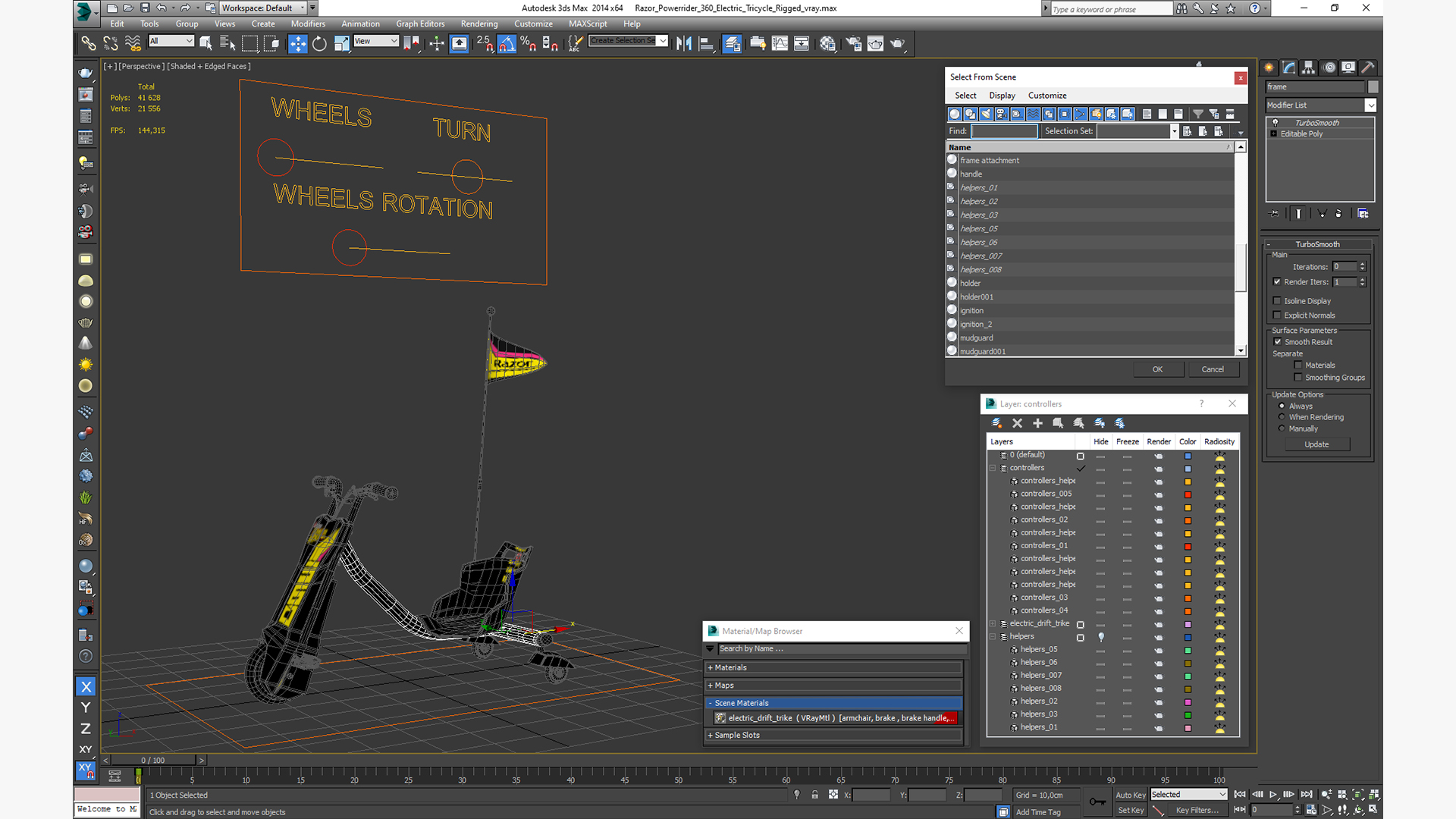Click Configure Modifier Sets icon

[x=1363, y=214]
